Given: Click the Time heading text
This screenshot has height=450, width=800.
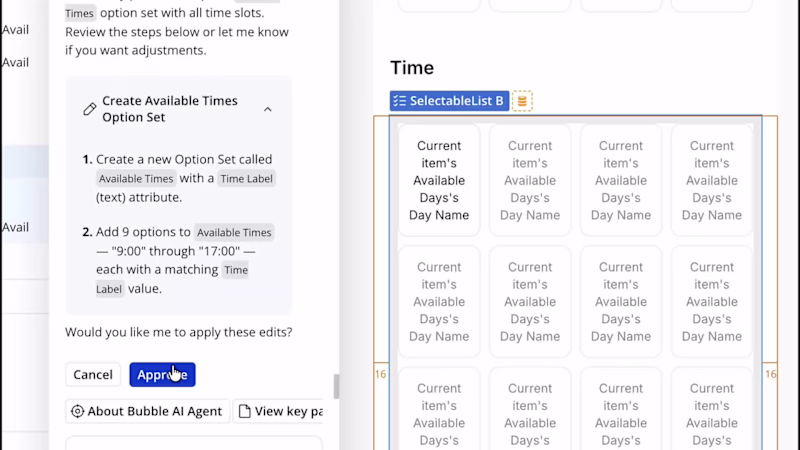Looking at the screenshot, I should [x=412, y=68].
